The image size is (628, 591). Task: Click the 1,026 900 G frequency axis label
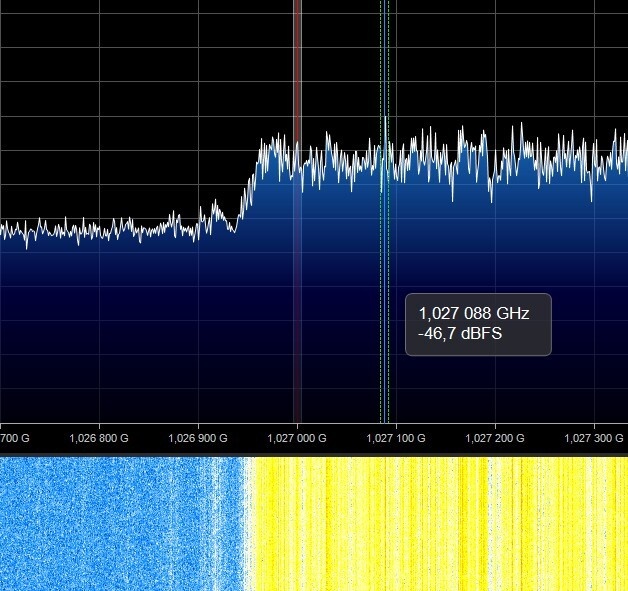pos(198,438)
